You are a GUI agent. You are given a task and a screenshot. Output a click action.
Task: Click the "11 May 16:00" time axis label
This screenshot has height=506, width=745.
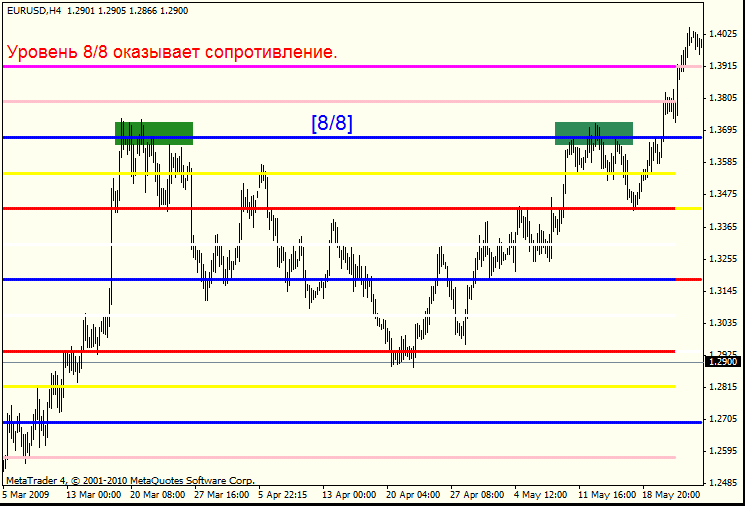607,495
